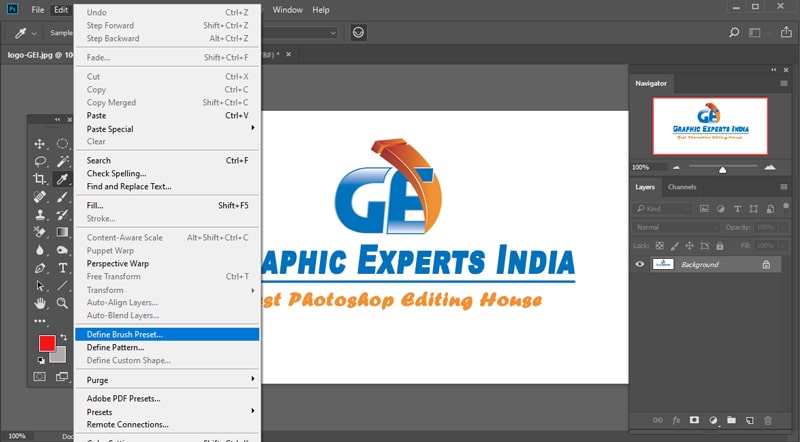Open the File menu
This screenshot has width=800, height=442.
(x=37, y=10)
